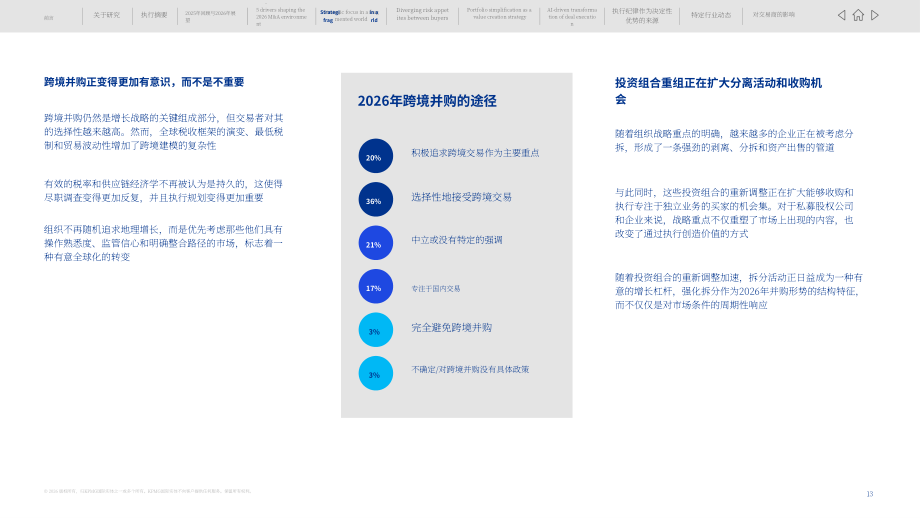Open the 执行摘要 section tab
The height and width of the screenshot is (518, 920).
(x=154, y=15)
